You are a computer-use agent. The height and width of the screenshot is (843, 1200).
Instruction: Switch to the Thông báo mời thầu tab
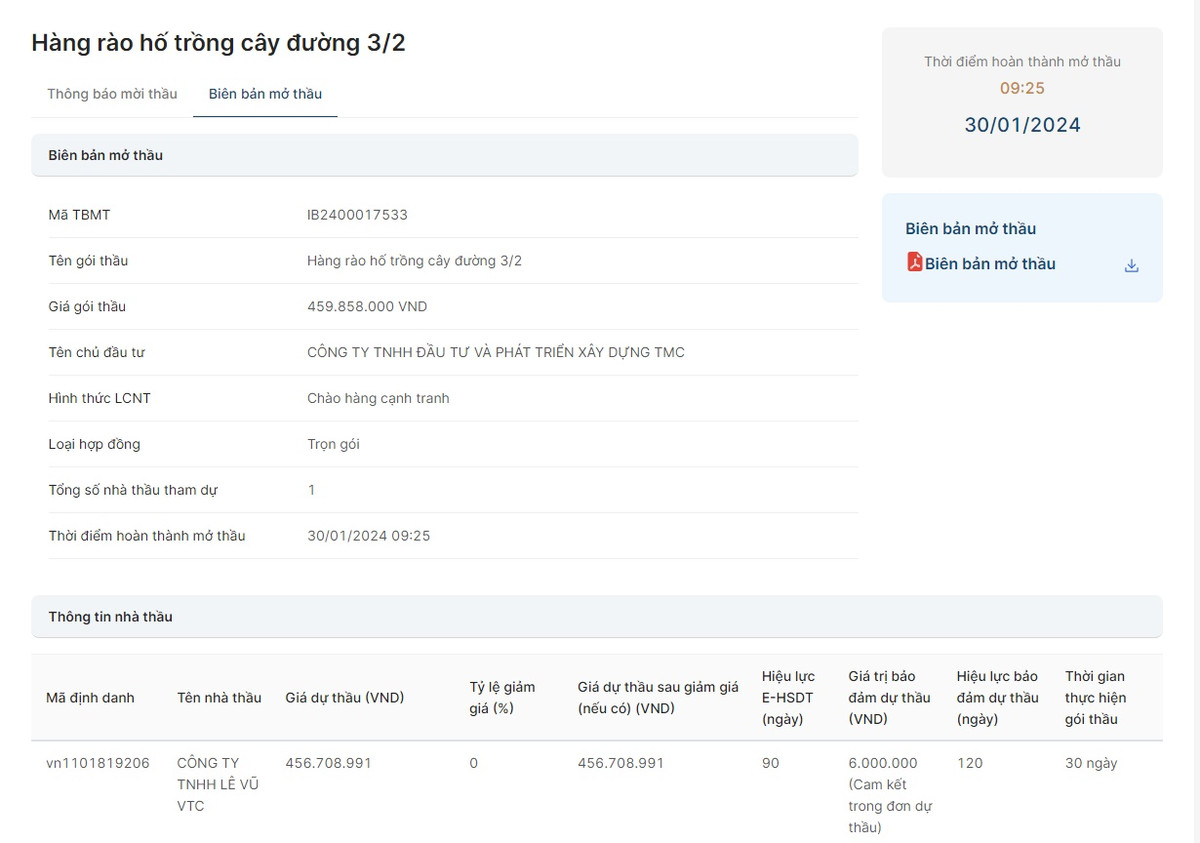[112, 94]
